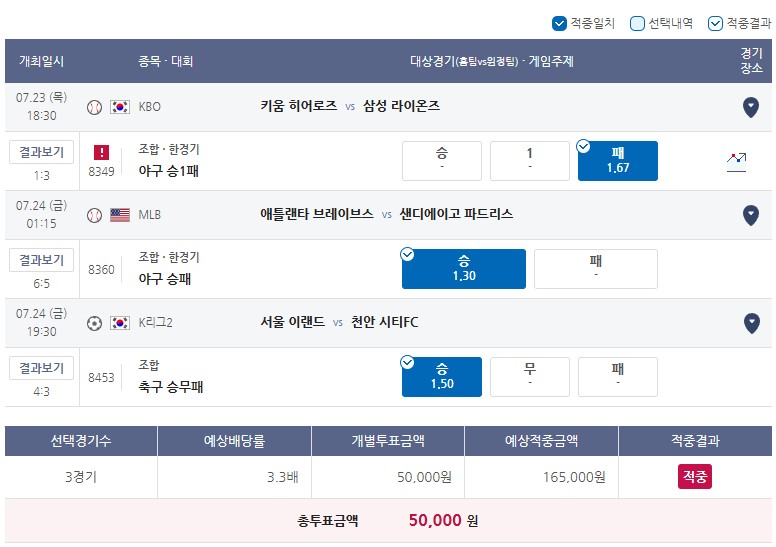Click USA flag icon next to MLB
This screenshot has height=547, width=776.
click(x=120, y=215)
